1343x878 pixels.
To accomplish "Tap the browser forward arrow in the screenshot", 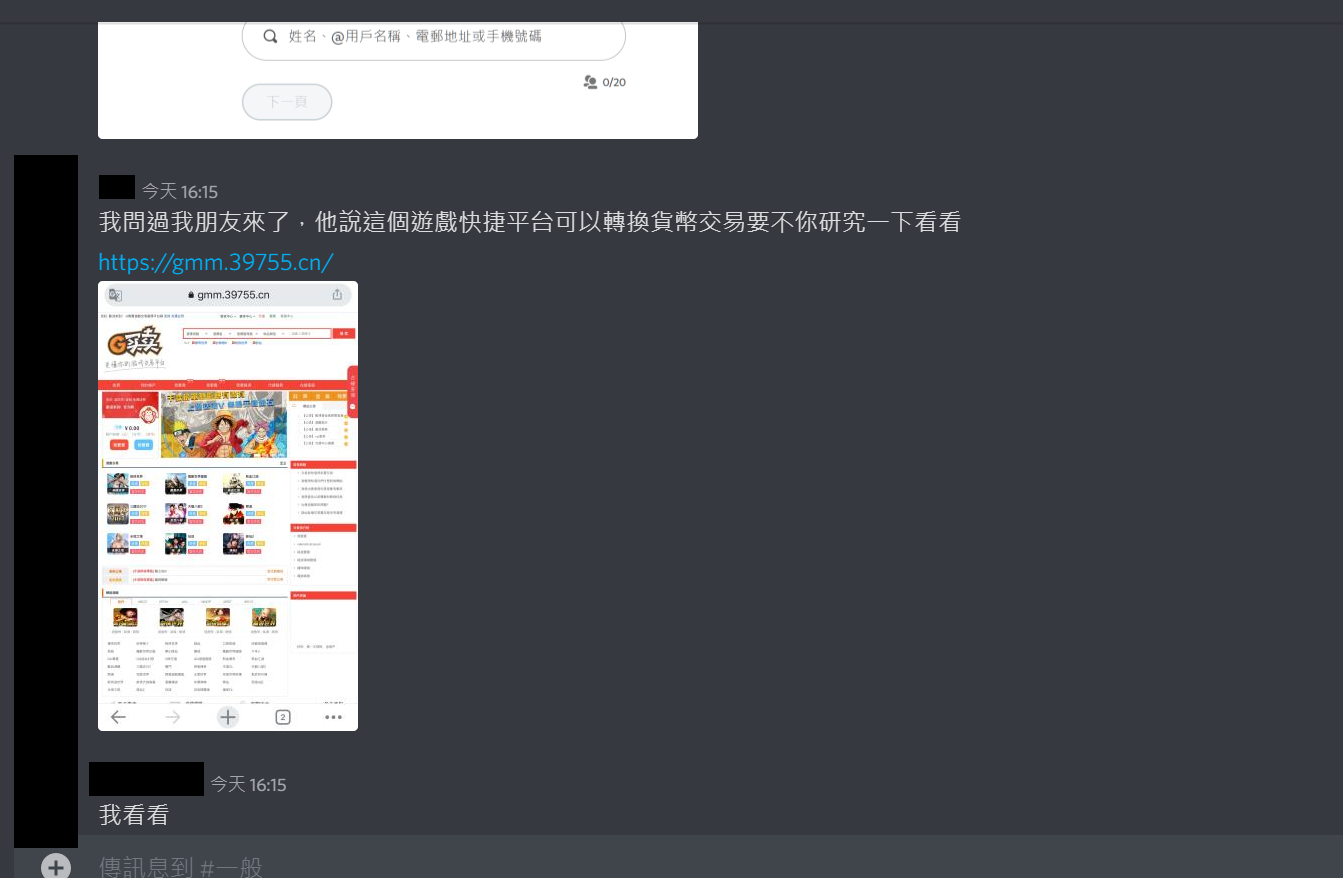I will pyautogui.click(x=173, y=717).
